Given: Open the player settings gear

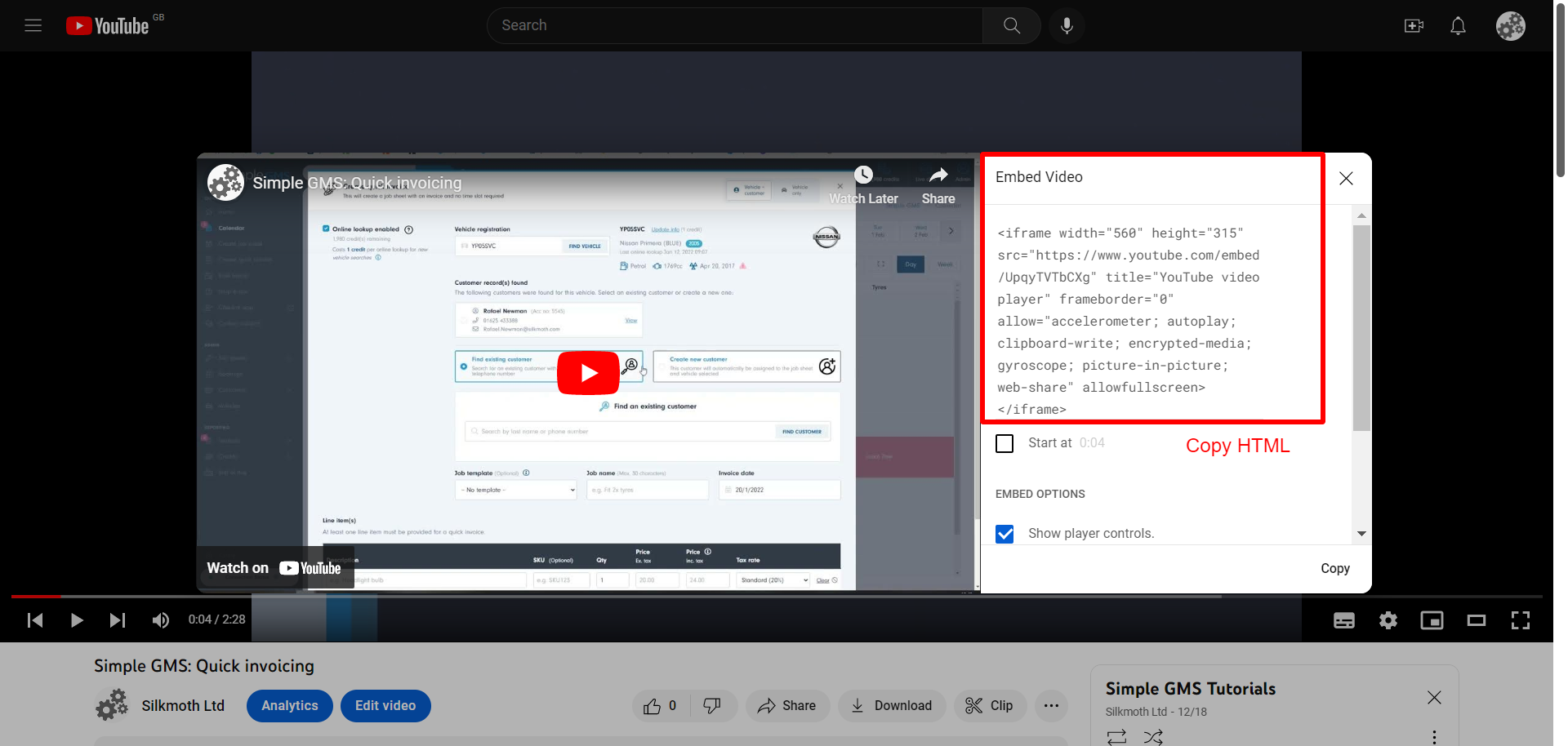Looking at the screenshot, I should coord(1388,620).
